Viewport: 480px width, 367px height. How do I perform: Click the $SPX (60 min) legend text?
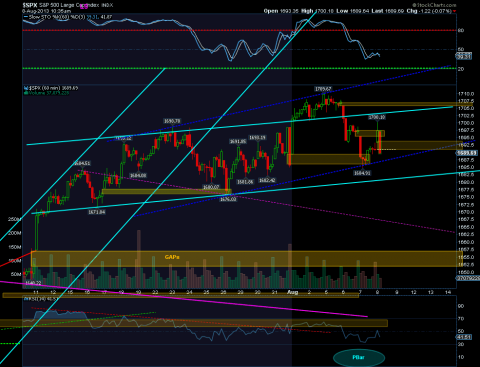coord(53,88)
